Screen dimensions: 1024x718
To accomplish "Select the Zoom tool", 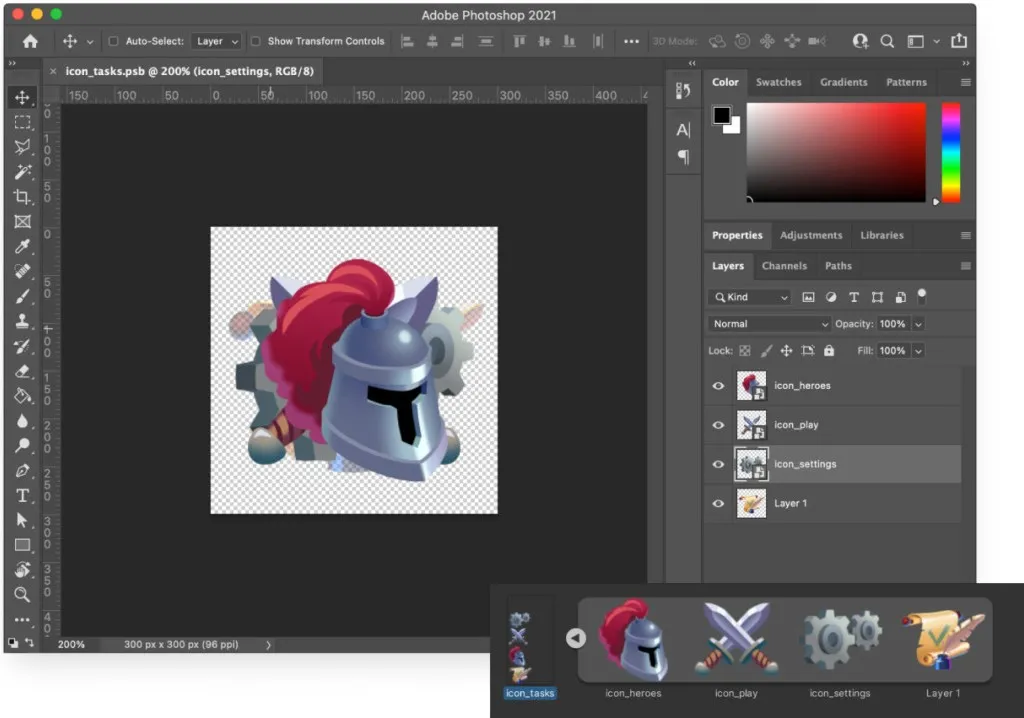I will click(22, 595).
